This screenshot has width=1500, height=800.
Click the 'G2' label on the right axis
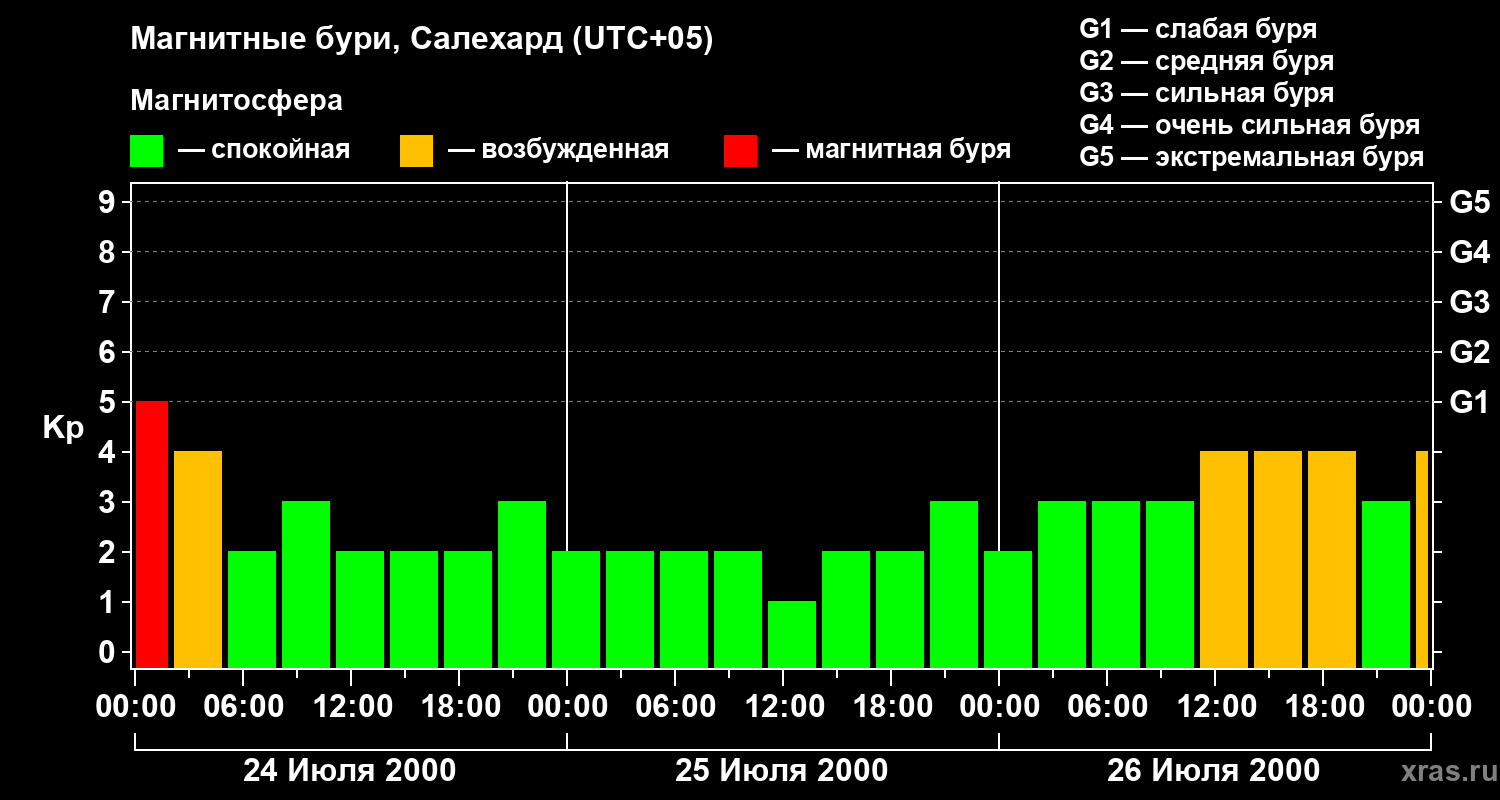pos(1469,352)
